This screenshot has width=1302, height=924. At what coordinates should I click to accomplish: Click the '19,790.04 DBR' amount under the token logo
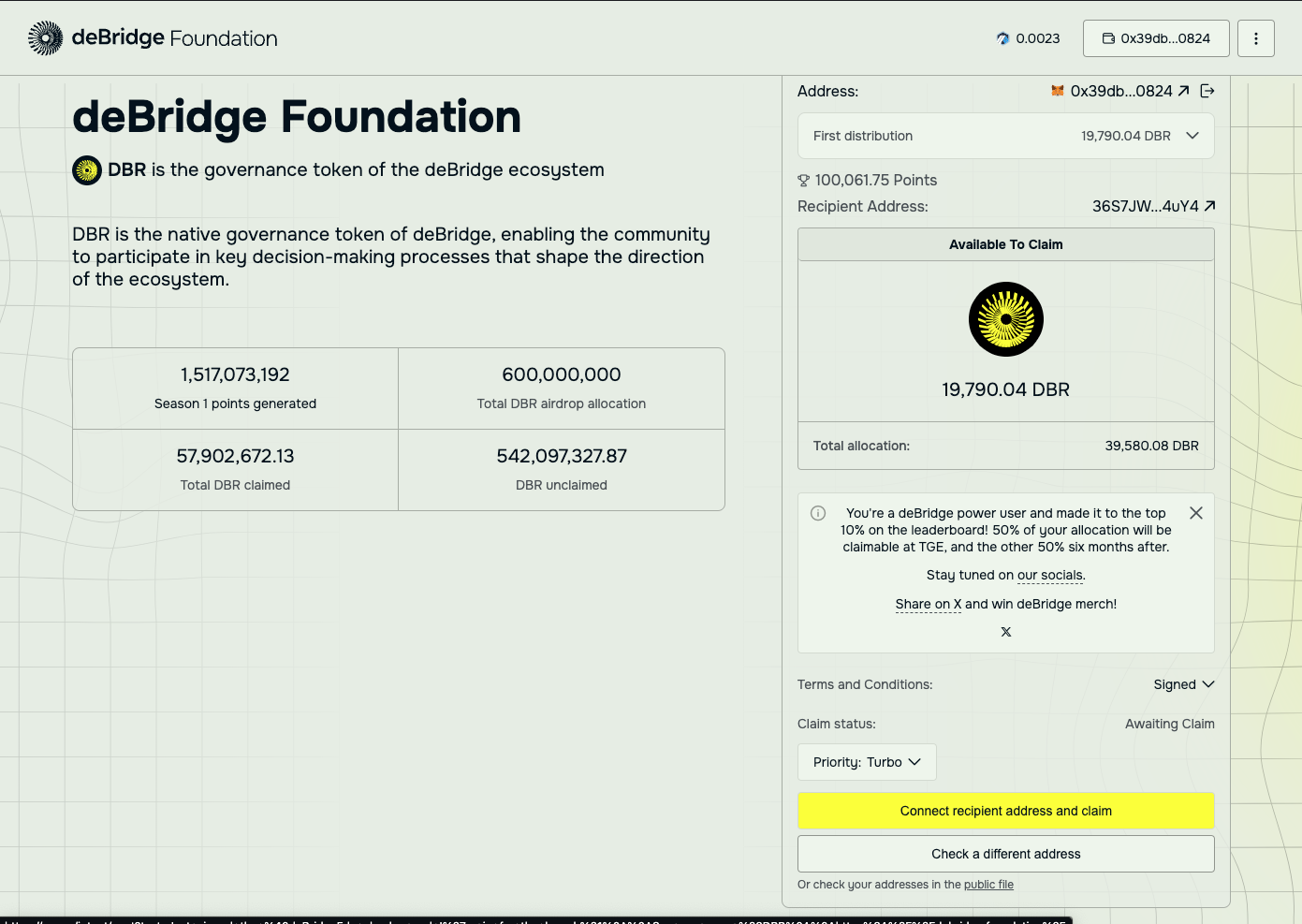pyautogui.click(x=1006, y=389)
